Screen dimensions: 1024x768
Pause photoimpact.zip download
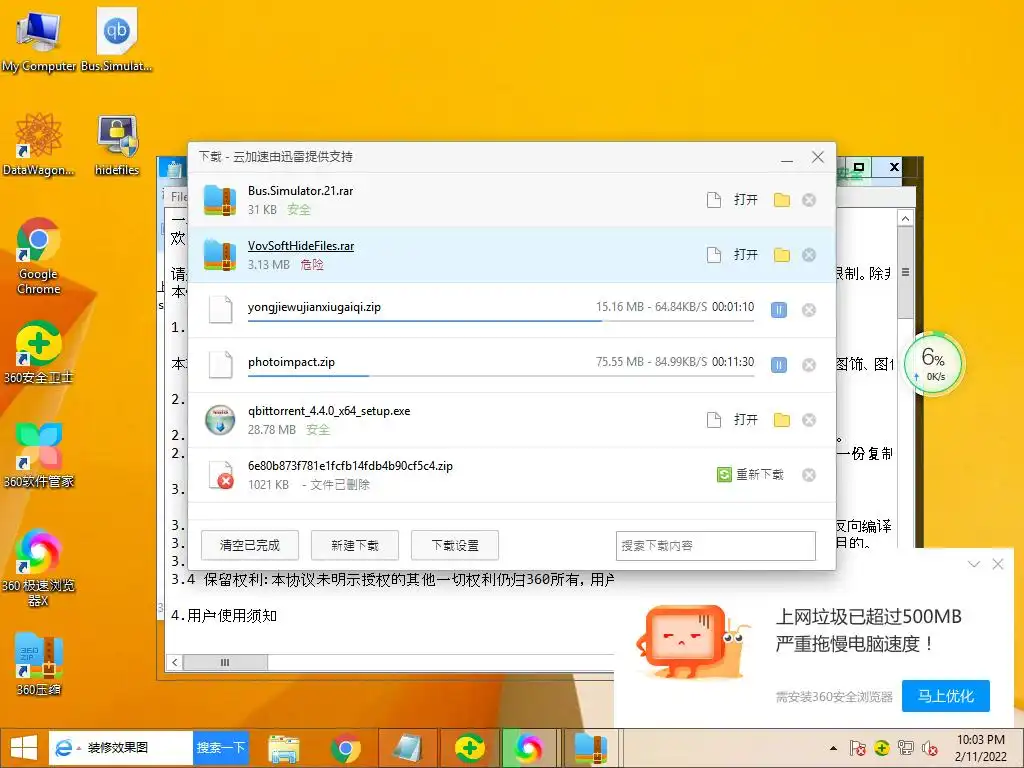click(x=778, y=364)
